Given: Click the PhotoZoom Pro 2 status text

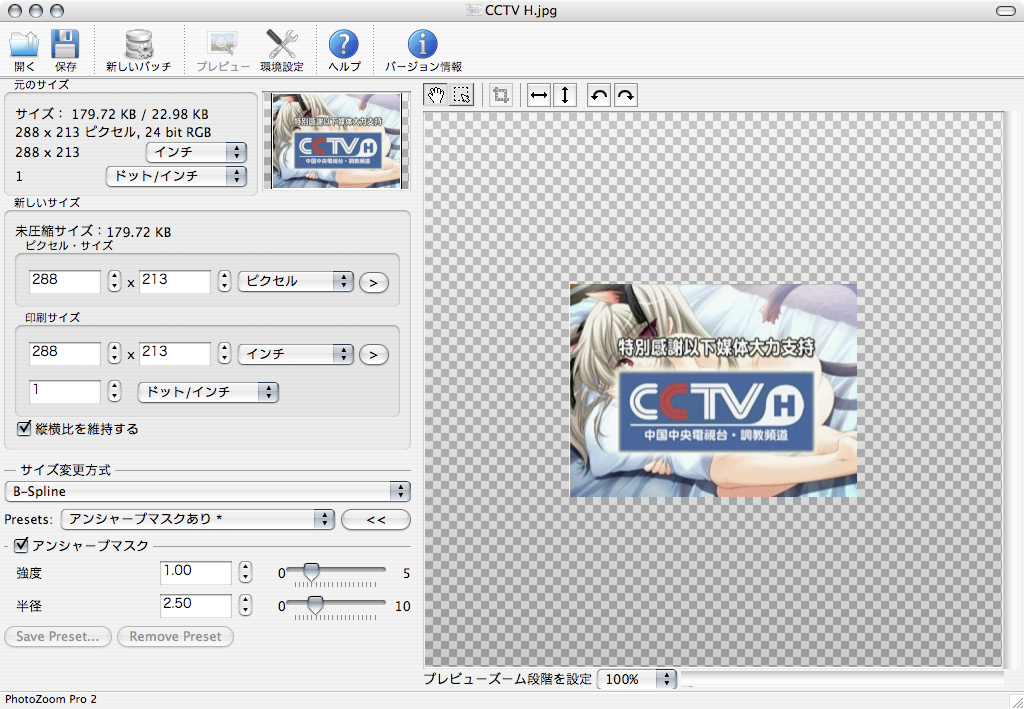Looking at the screenshot, I should [51, 699].
